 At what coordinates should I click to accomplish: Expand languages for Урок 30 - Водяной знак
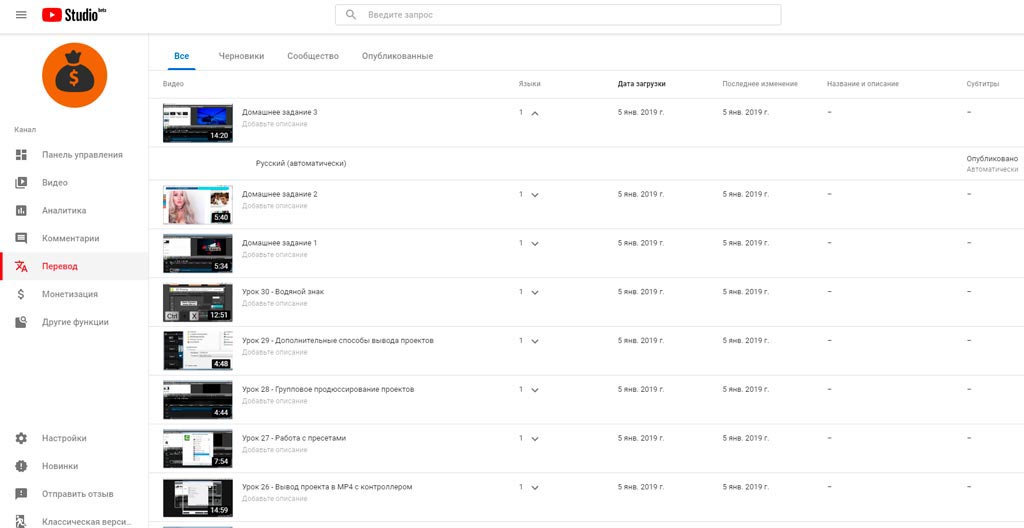(x=535, y=293)
